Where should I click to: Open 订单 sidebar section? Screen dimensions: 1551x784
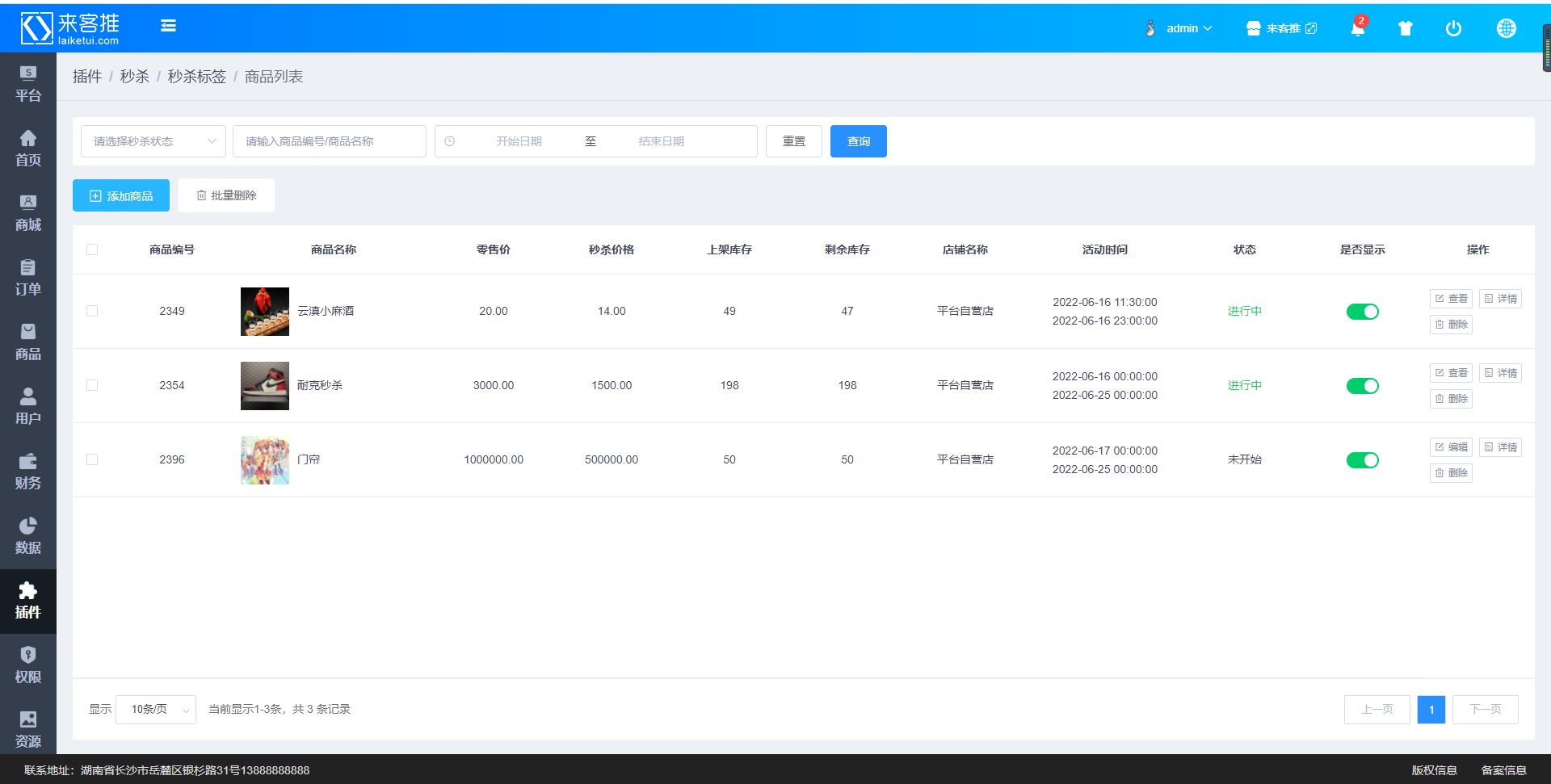point(28,278)
